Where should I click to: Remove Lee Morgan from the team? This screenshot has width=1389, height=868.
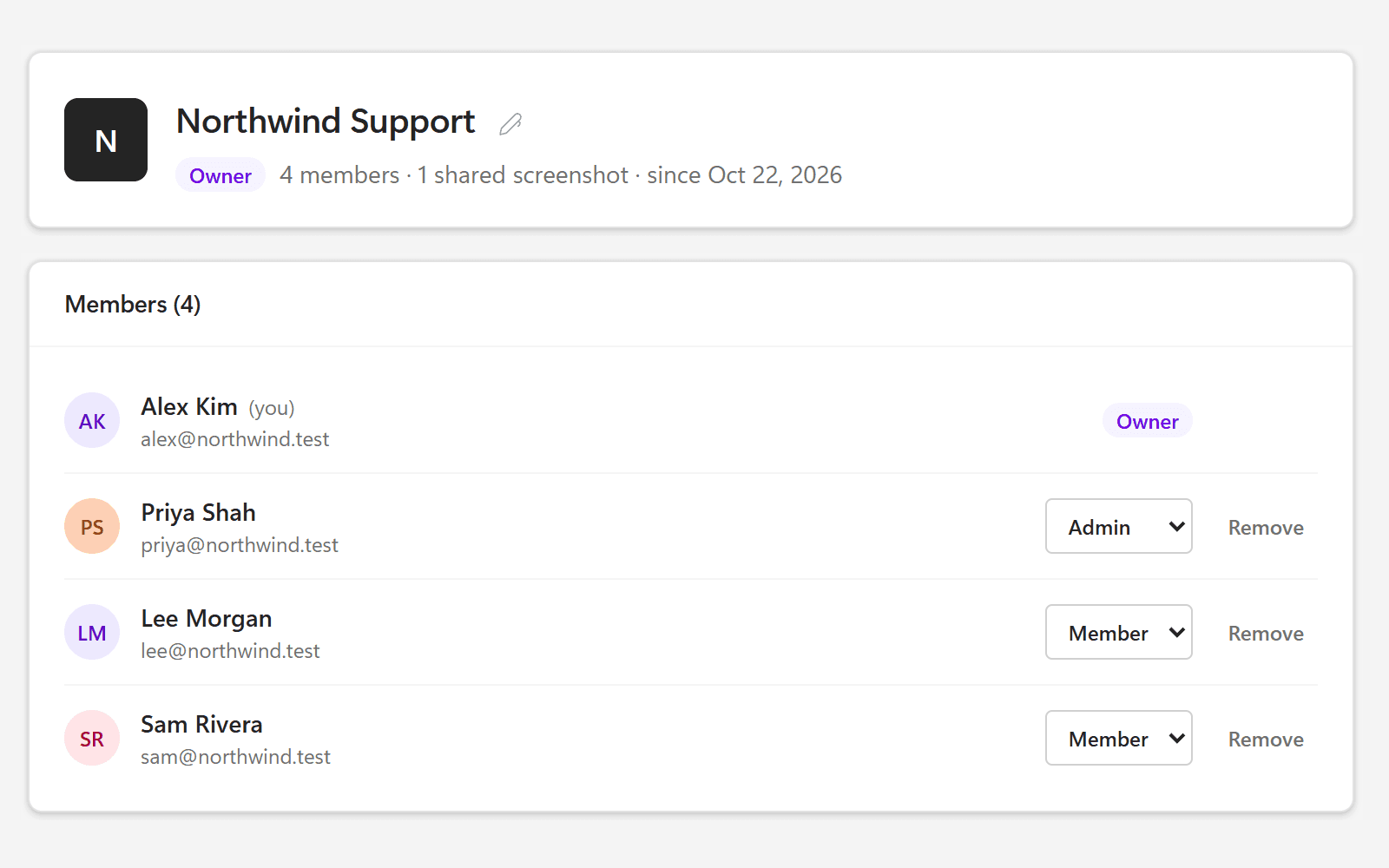pos(1266,634)
